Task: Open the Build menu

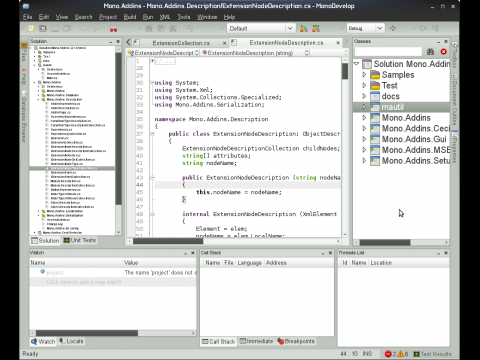Action: (130, 17)
